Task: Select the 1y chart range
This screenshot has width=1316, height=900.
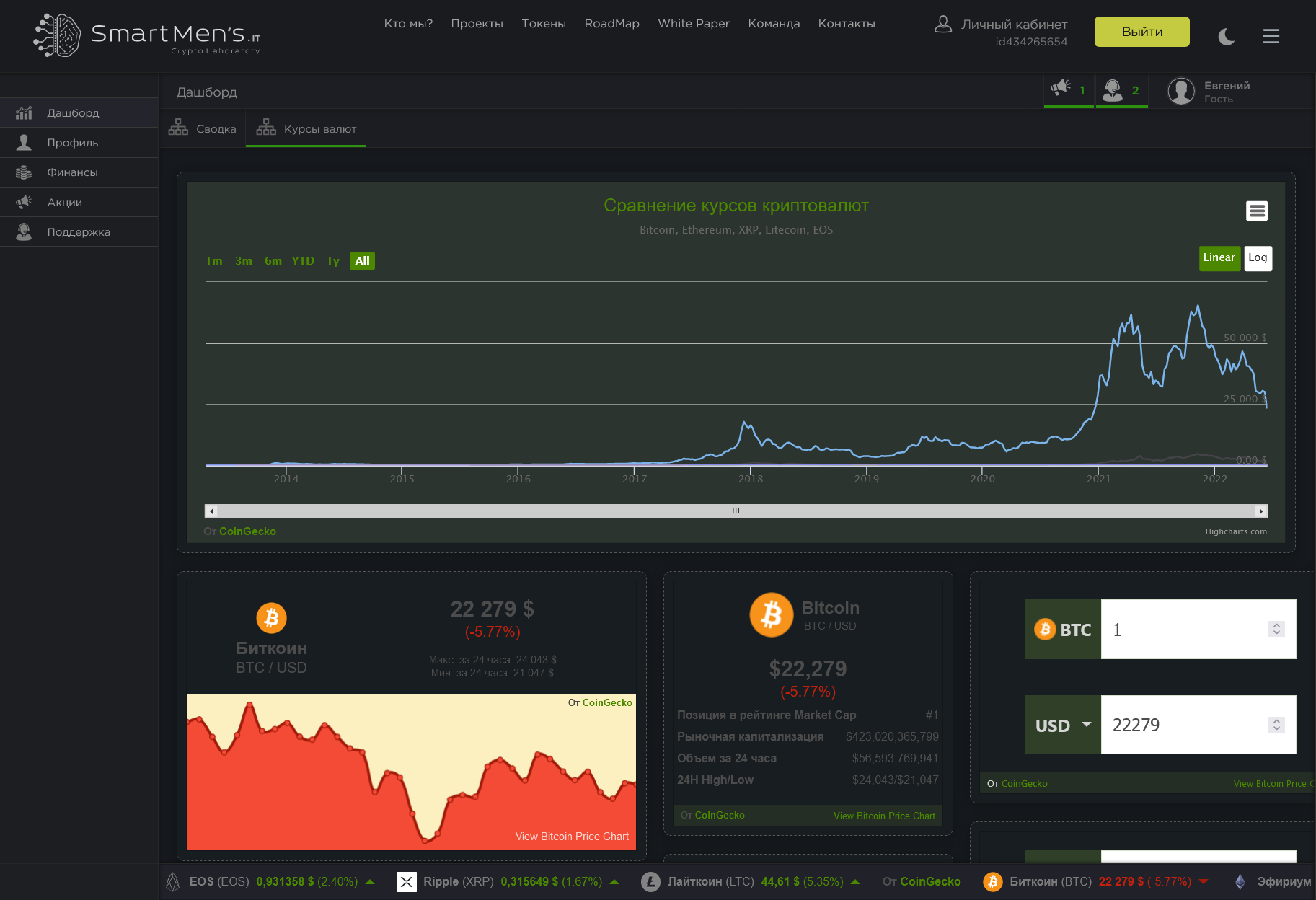Action: [333, 261]
